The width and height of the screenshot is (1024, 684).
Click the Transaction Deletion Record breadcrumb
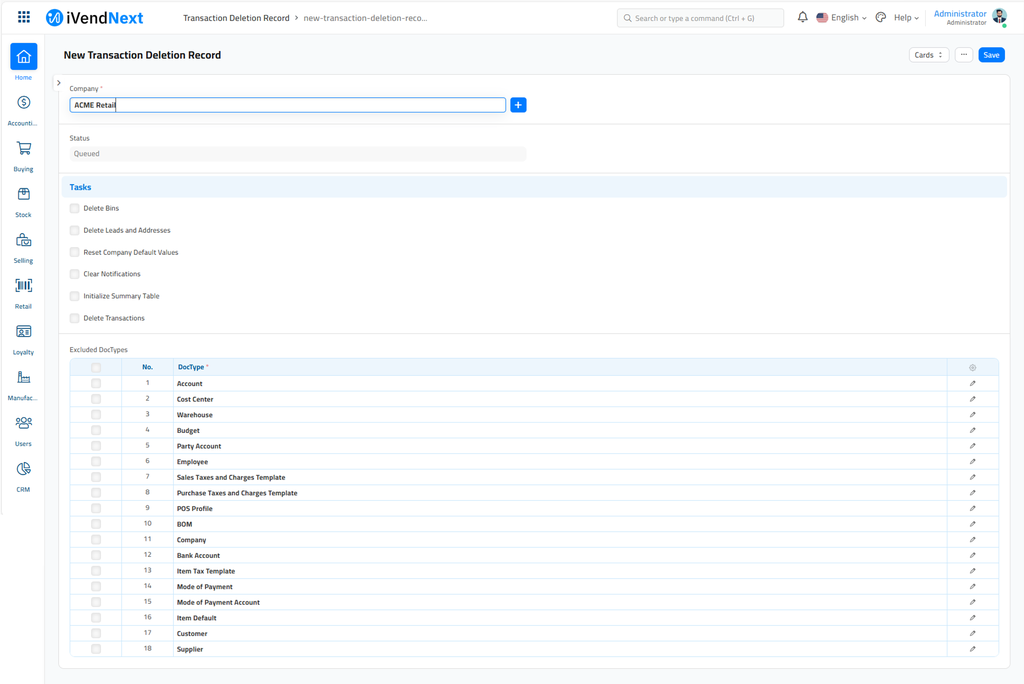pyautogui.click(x=239, y=17)
